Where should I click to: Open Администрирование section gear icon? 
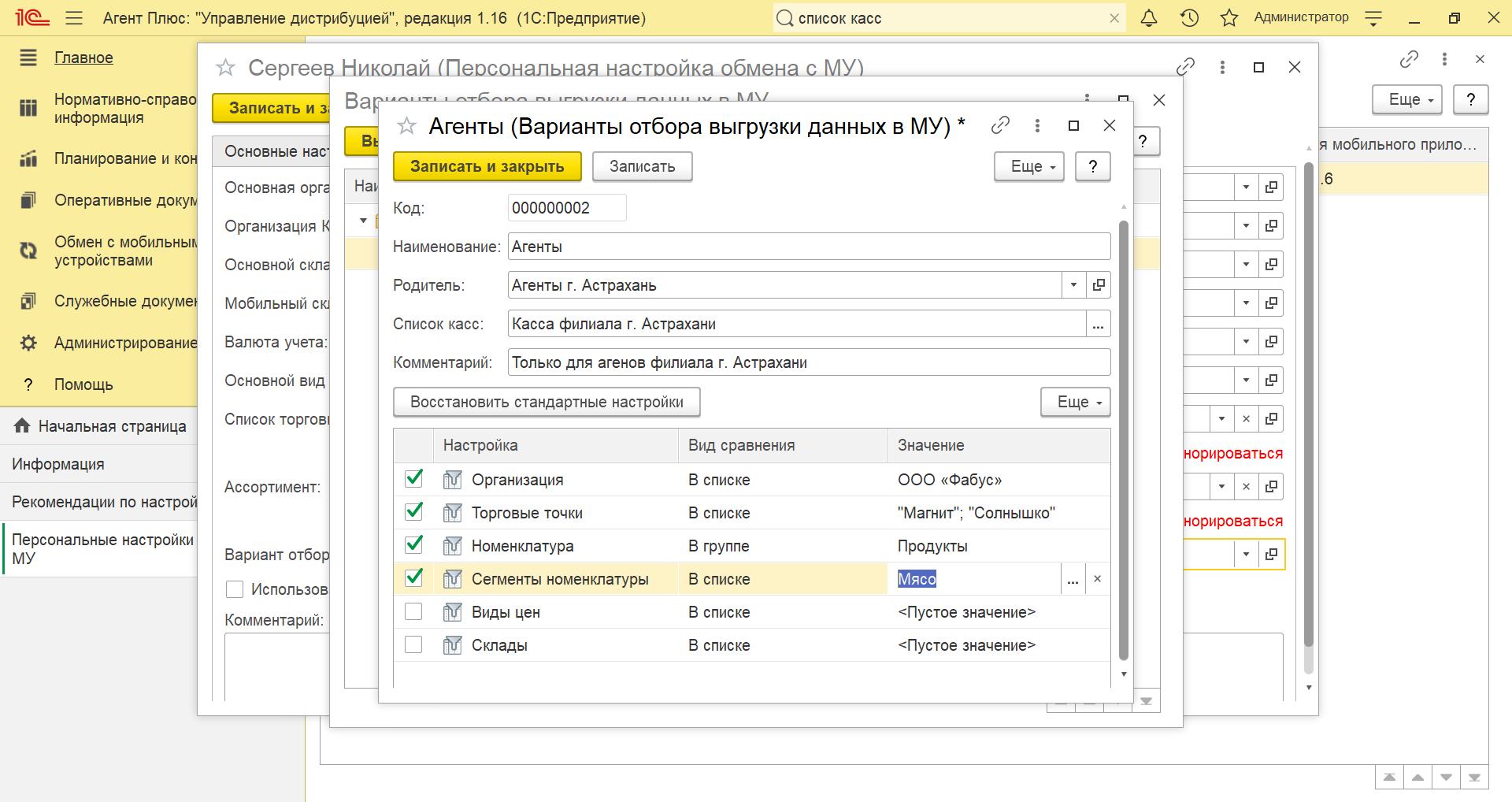click(x=28, y=343)
